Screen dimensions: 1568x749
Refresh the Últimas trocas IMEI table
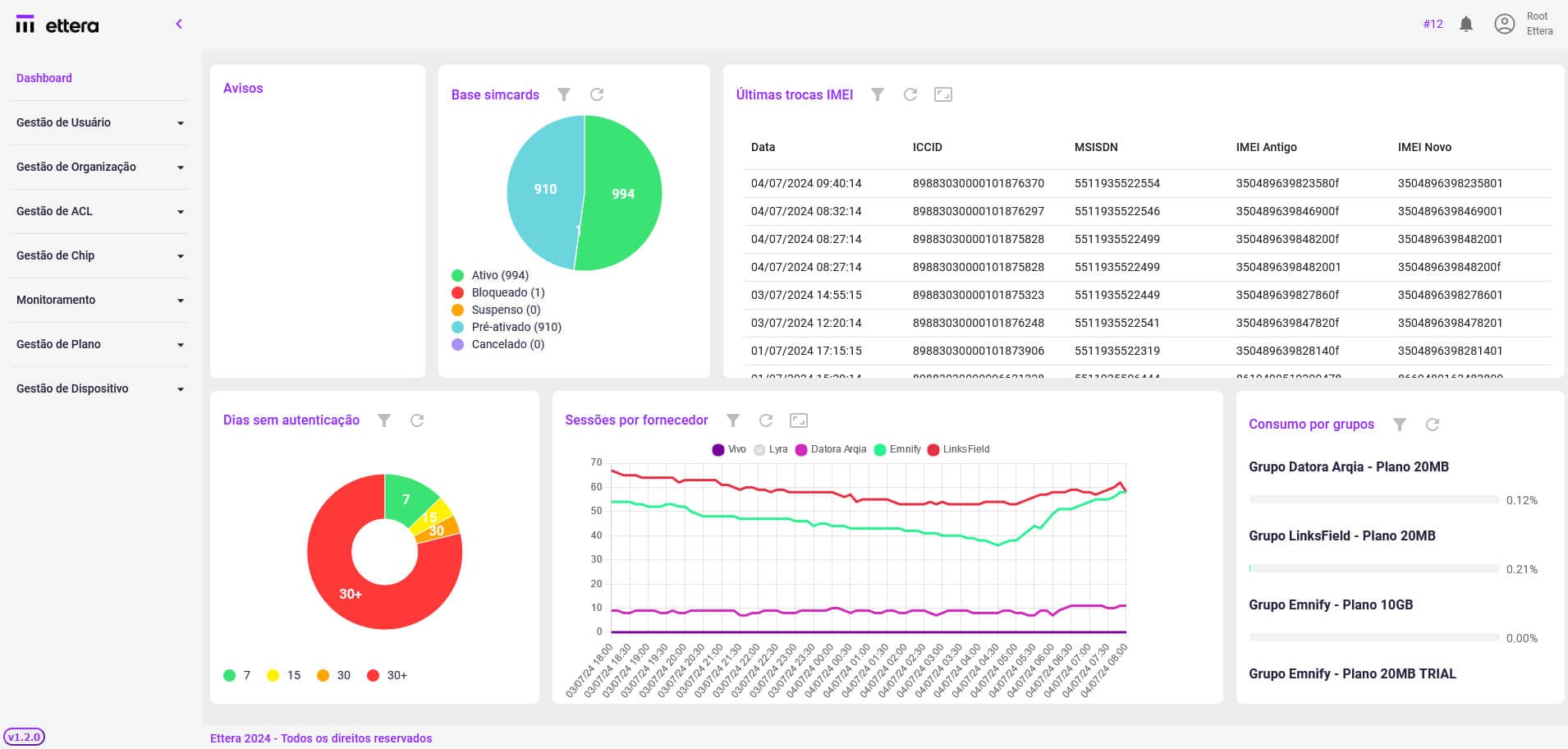click(x=910, y=94)
